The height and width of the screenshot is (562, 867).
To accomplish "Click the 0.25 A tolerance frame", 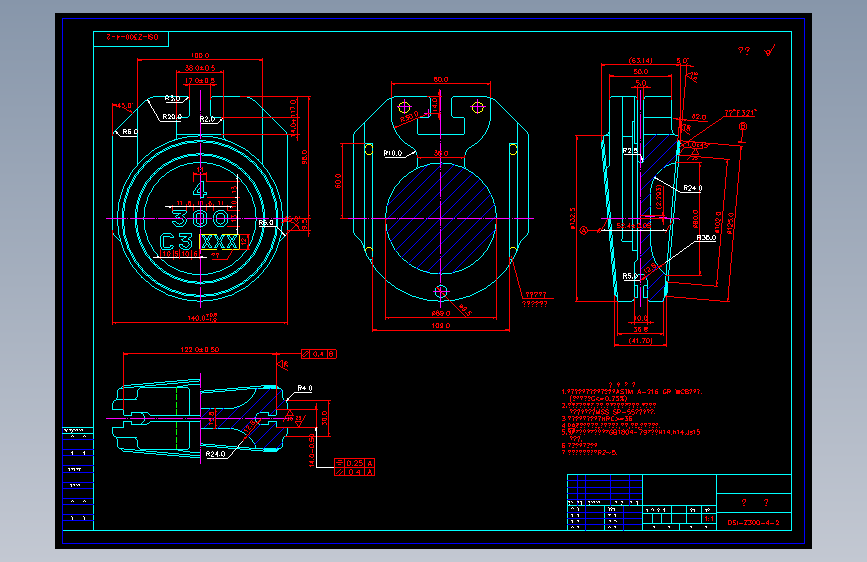I will 354,463.
